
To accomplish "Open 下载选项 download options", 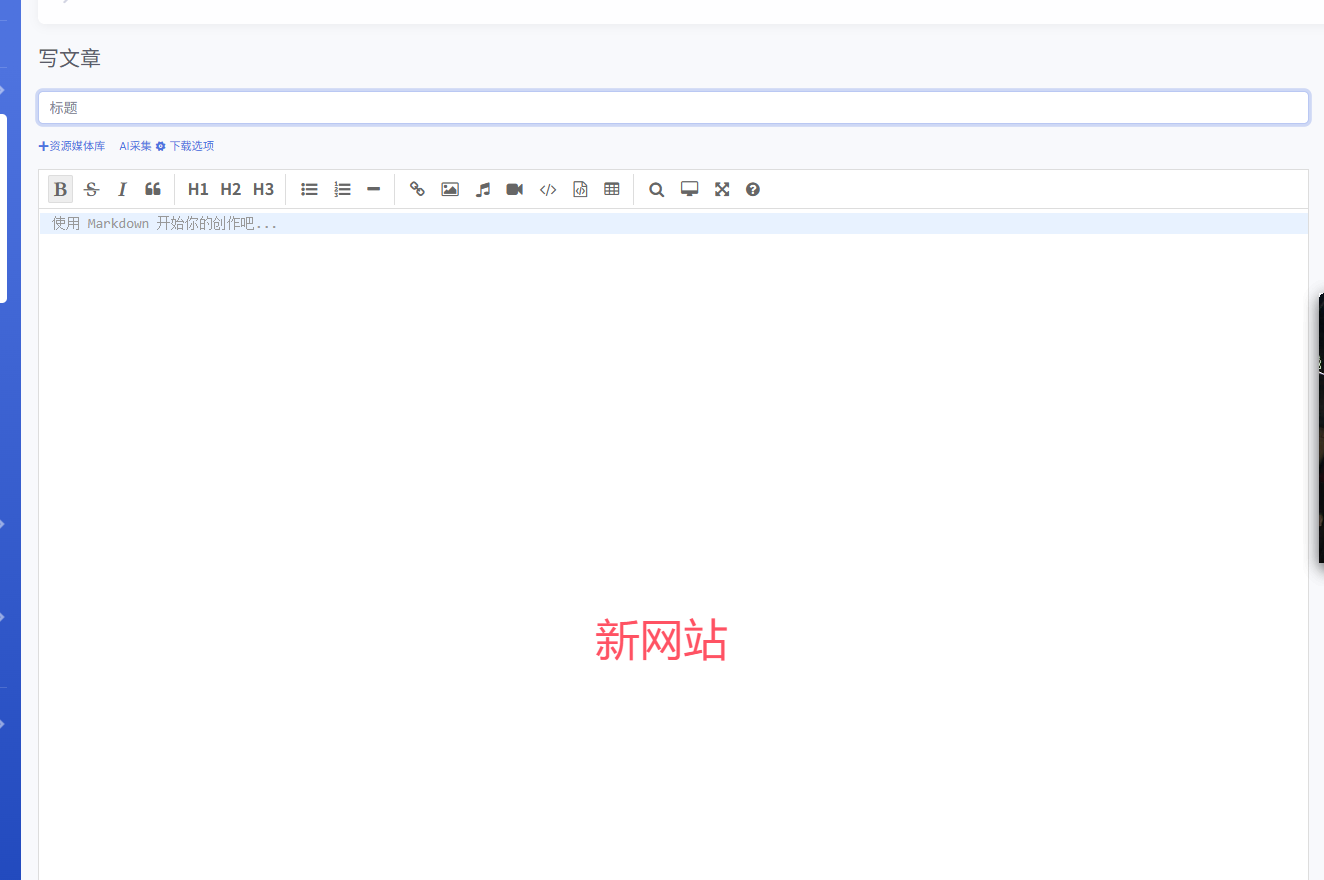I will tap(190, 146).
